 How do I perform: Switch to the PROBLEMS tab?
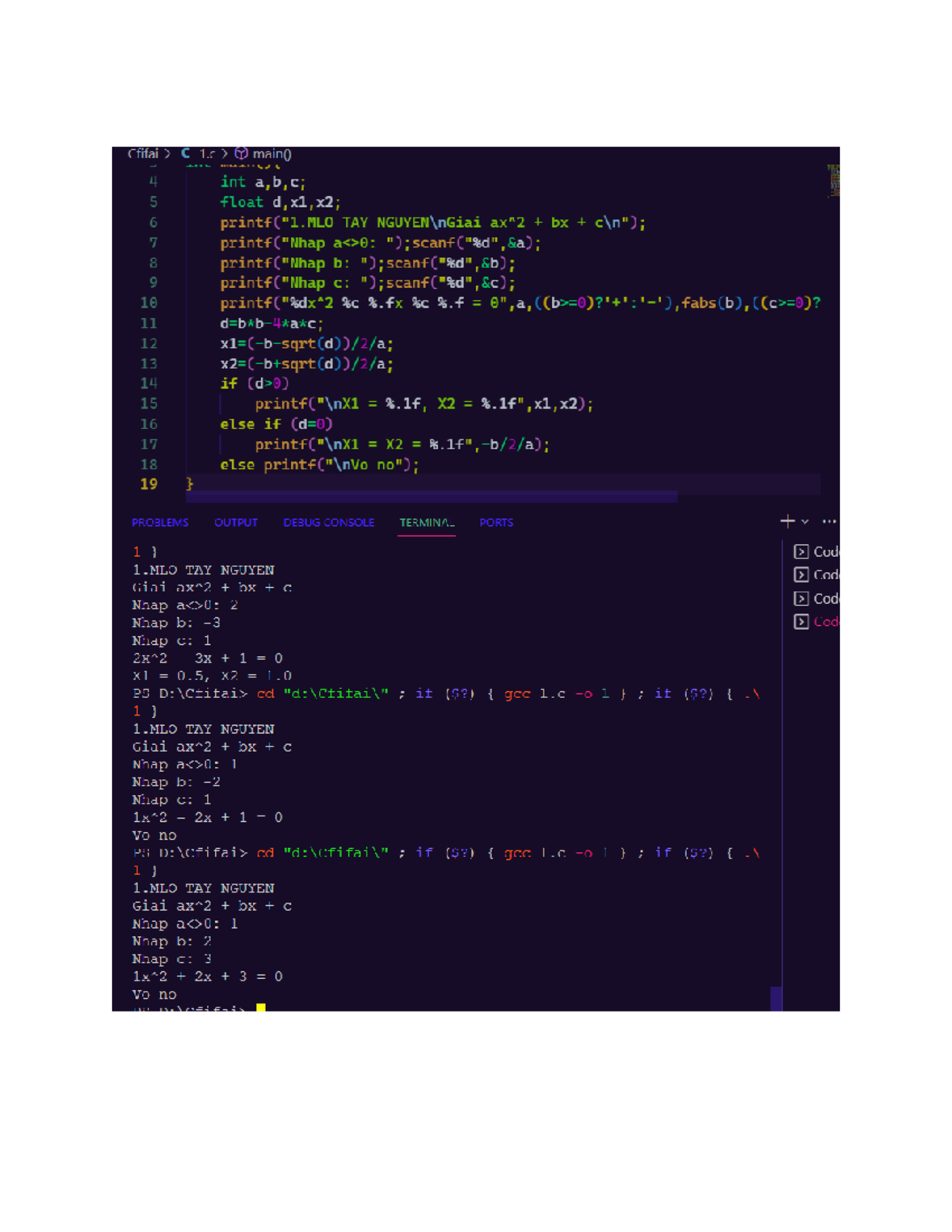point(160,522)
